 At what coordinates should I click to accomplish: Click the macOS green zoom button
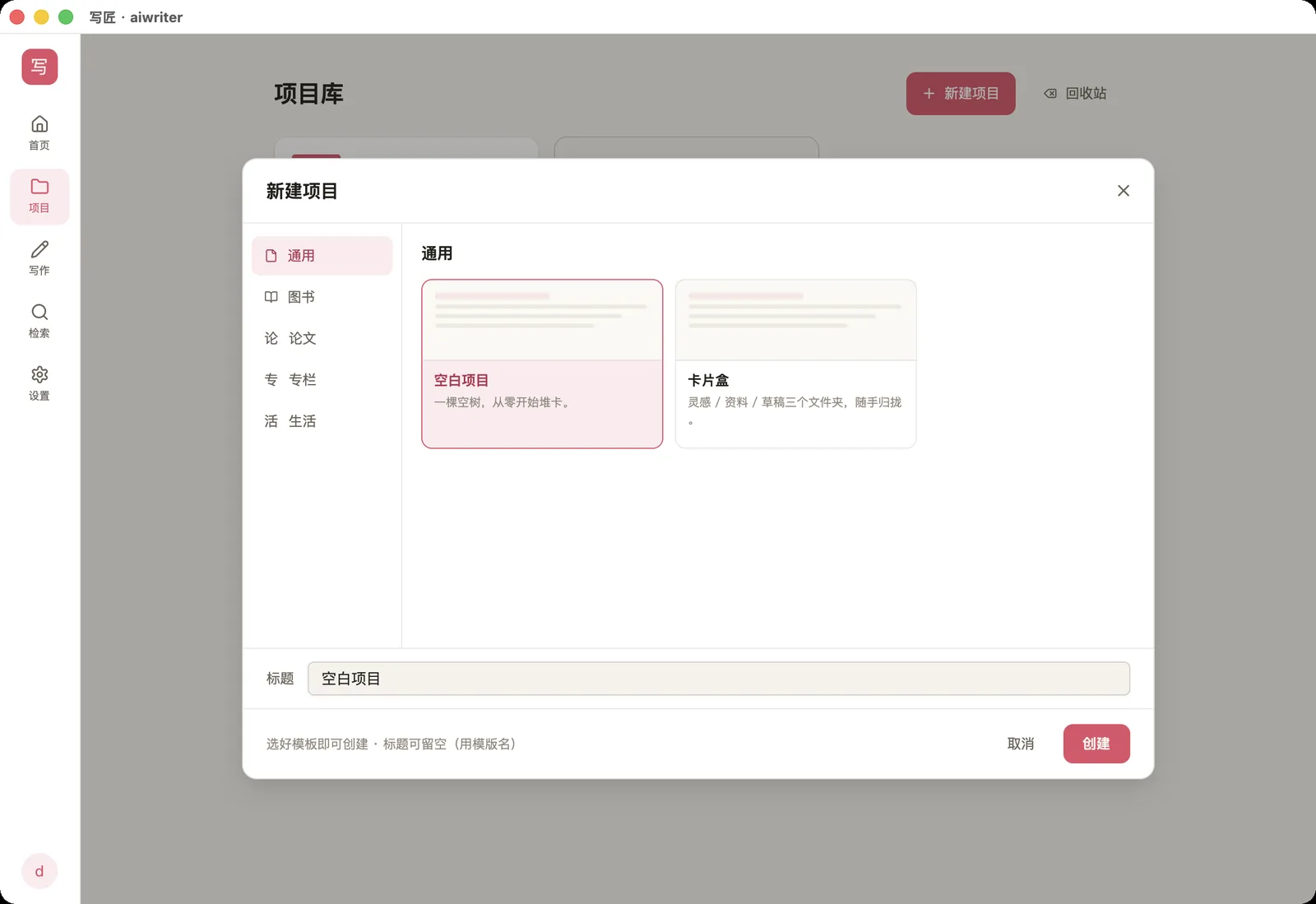pyautogui.click(x=66, y=16)
